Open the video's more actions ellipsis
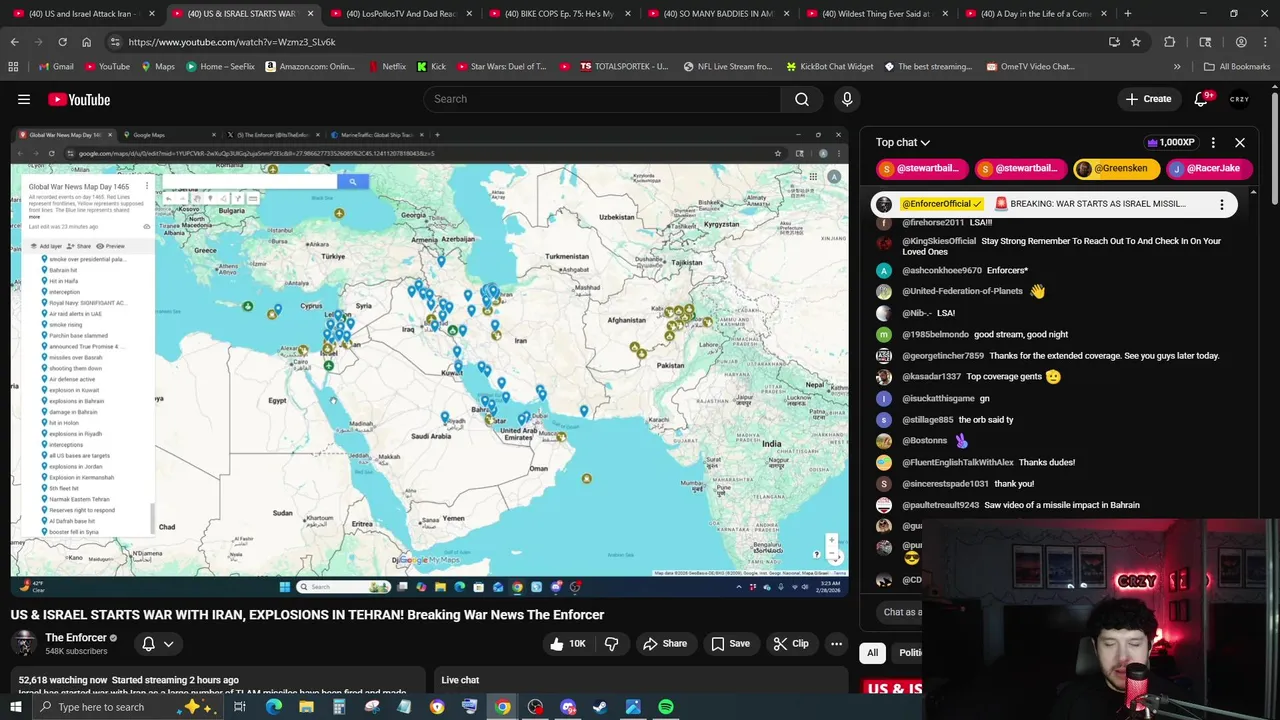Viewport: 1280px width, 720px height. 836,644
